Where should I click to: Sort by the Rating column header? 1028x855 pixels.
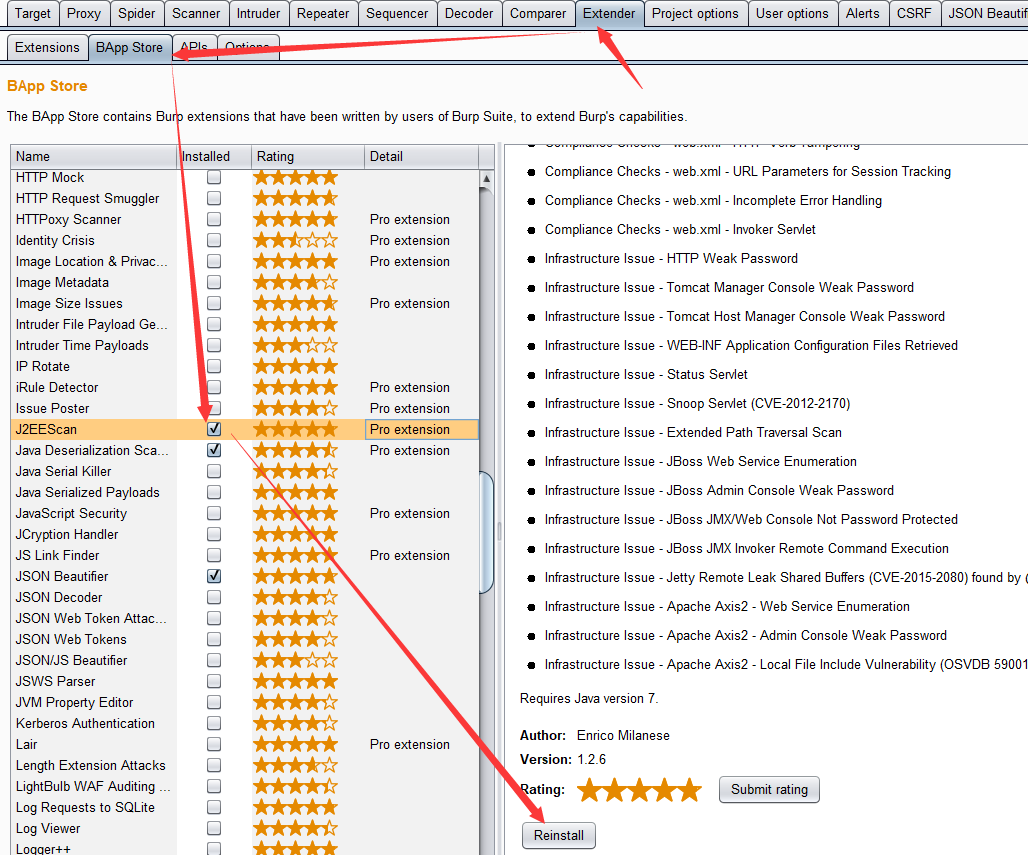[307, 156]
